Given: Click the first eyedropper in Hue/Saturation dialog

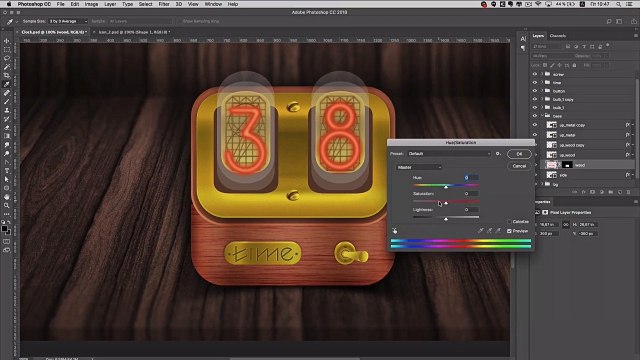Looking at the screenshot, I should click(x=481, y=231).
